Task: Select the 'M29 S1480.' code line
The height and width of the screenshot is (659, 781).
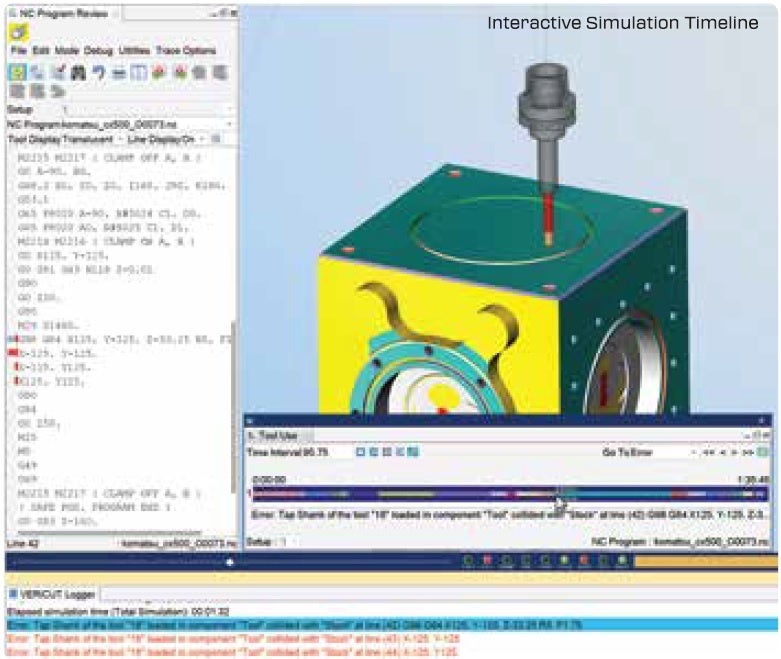Action: [x=48, y=325]
